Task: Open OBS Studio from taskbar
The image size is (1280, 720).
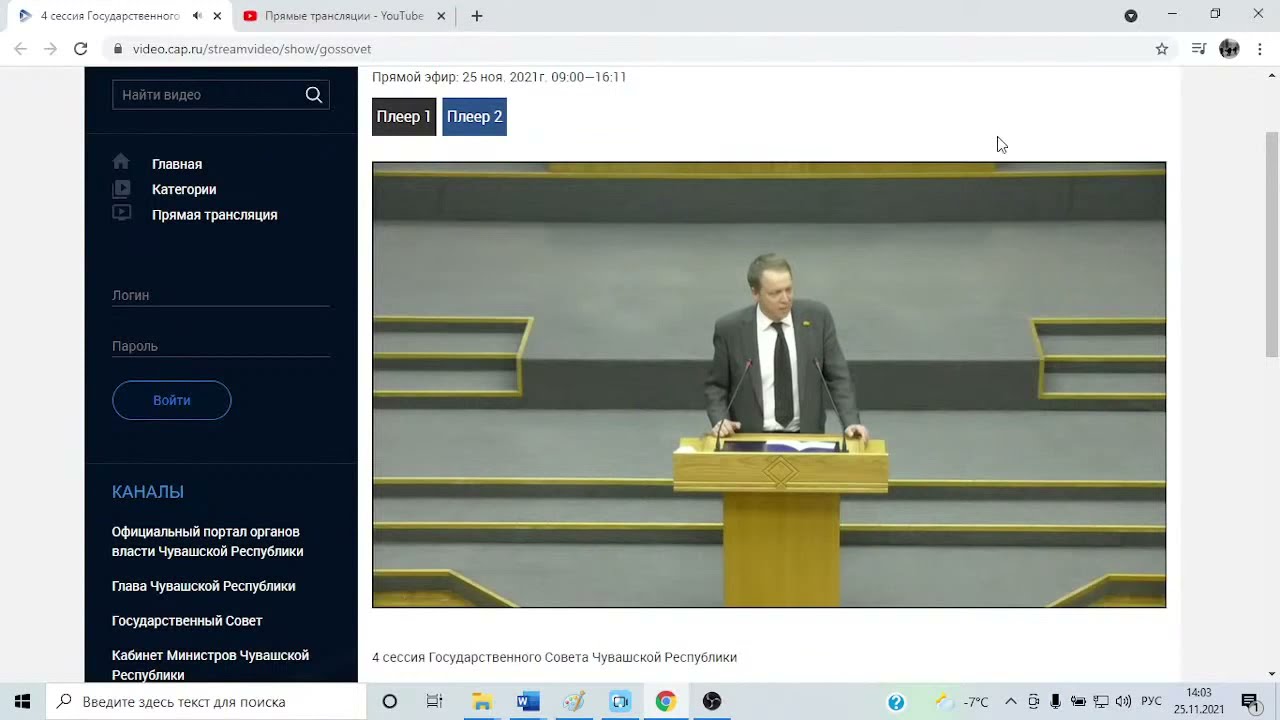Action: (712, 701)
